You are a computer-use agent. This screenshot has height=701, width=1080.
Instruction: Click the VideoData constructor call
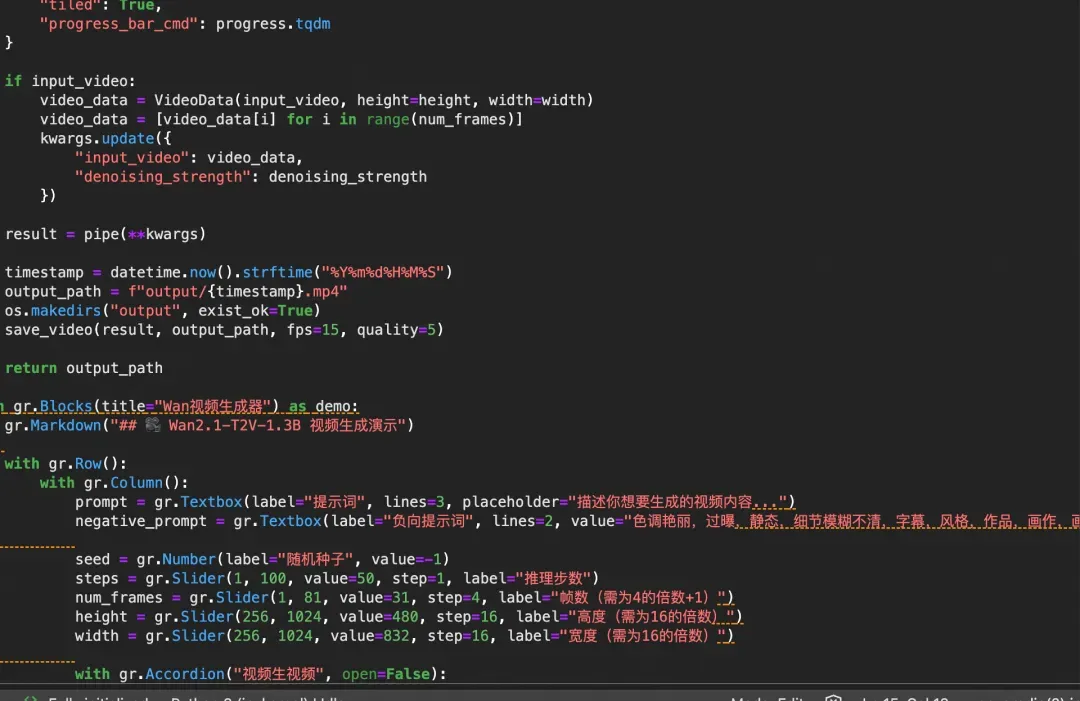(x=194, y=101)
